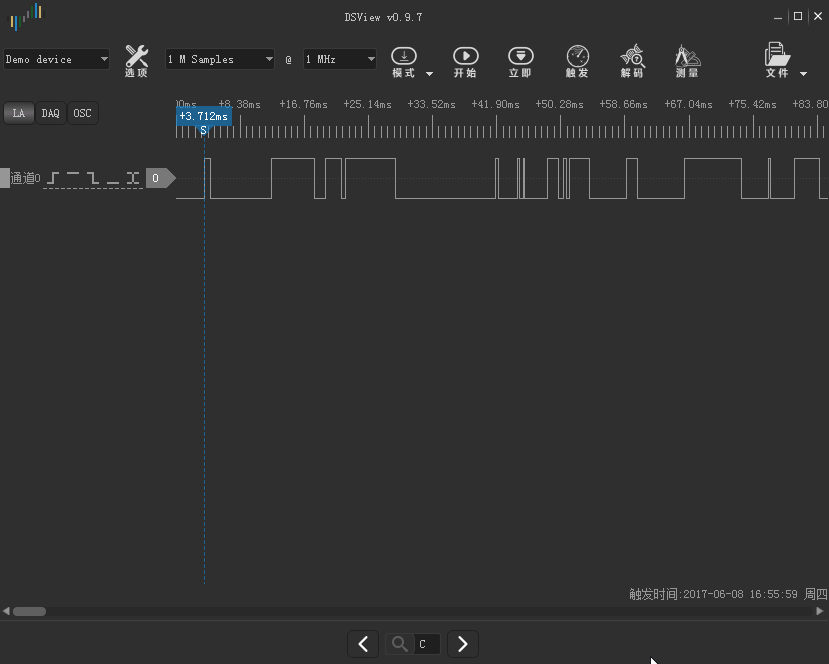Click the DSView logo in the corner

point(24,16)
